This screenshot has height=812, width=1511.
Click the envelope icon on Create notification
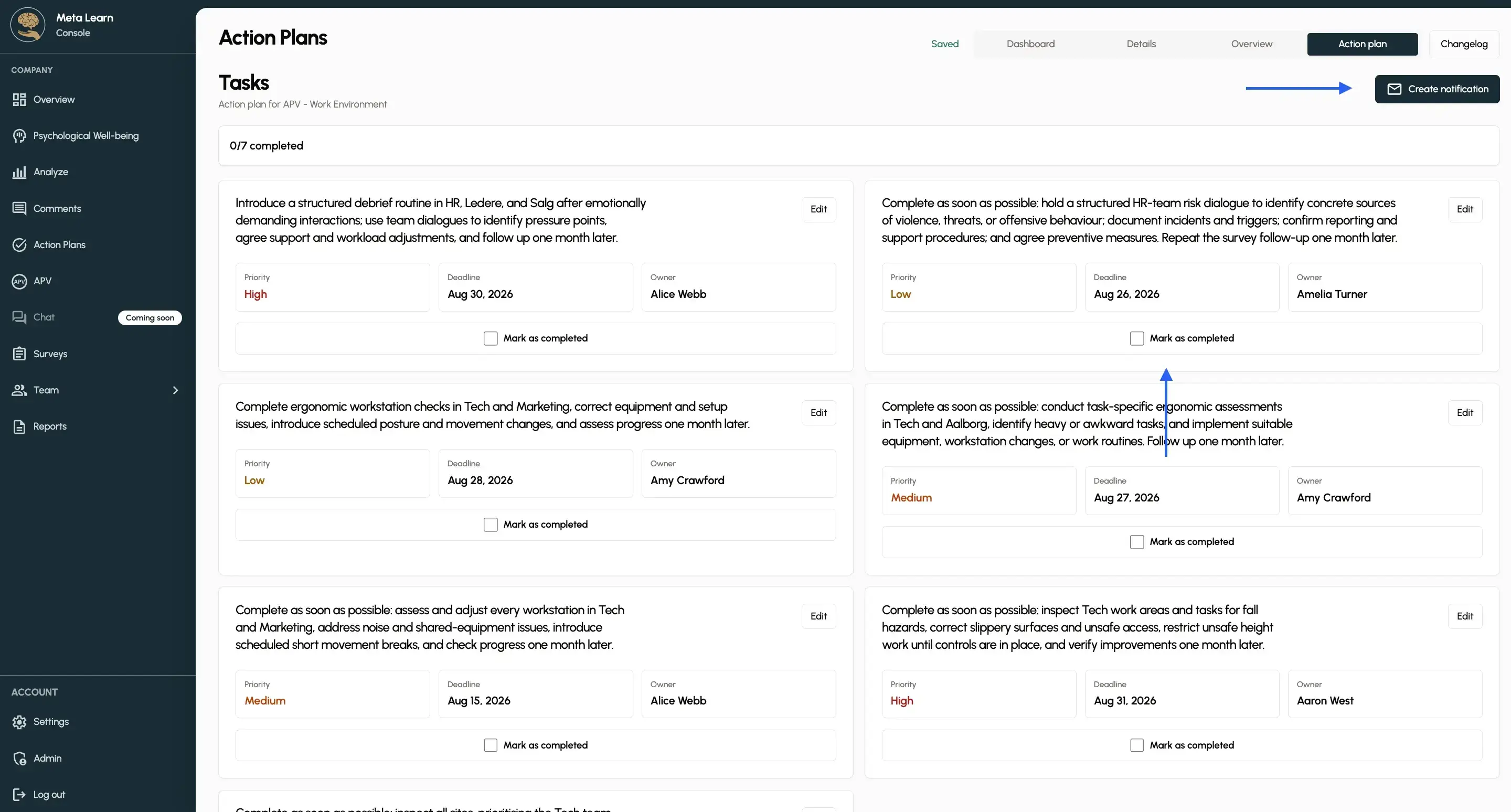(x=1395, y=89)
